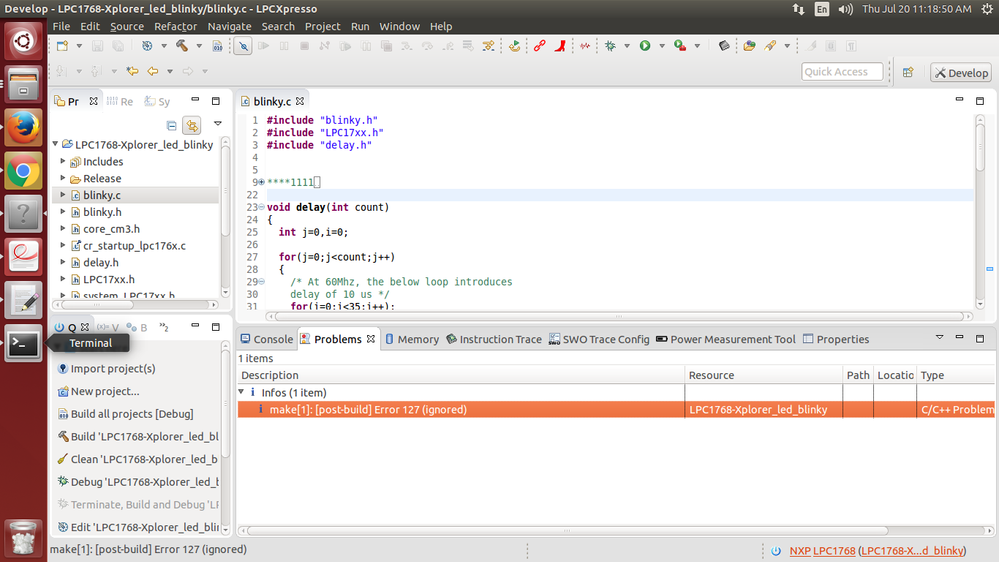Click the New file icon in toolbar
This screenshot has height=562, width=999.
pyautogui.click(x=62, y=46)
